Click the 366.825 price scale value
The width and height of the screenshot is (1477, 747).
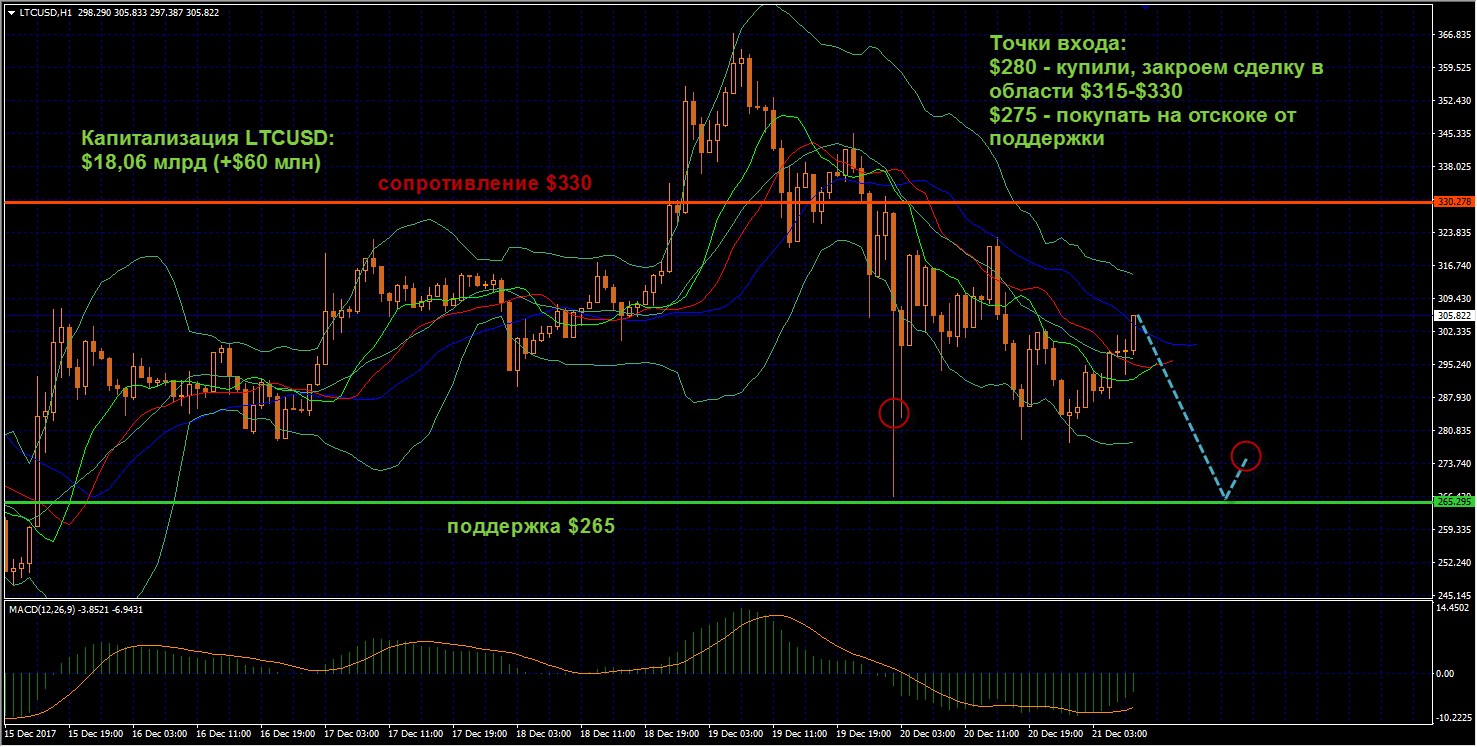point(1451,35)
